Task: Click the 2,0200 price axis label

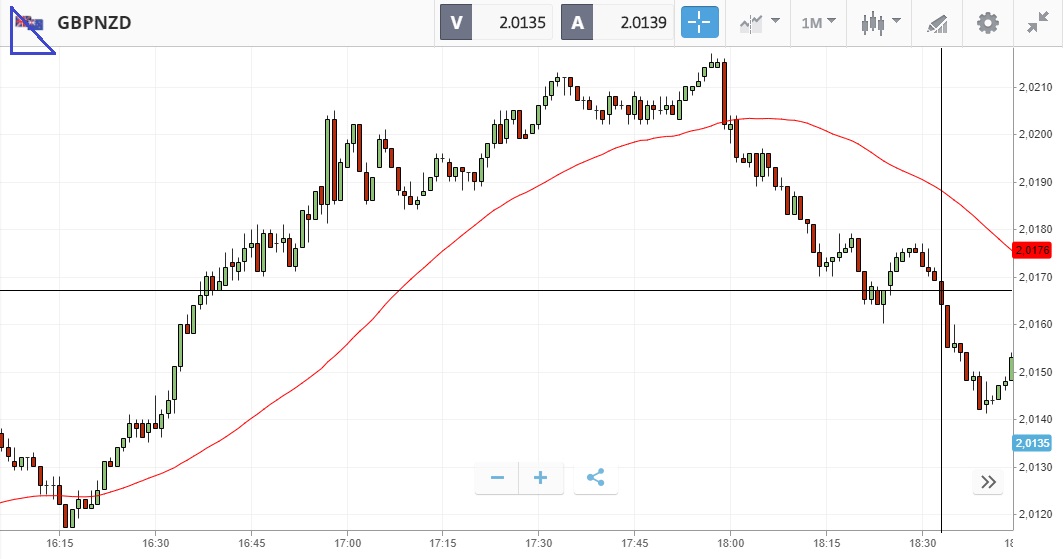Action: (x=1036, y=134)
